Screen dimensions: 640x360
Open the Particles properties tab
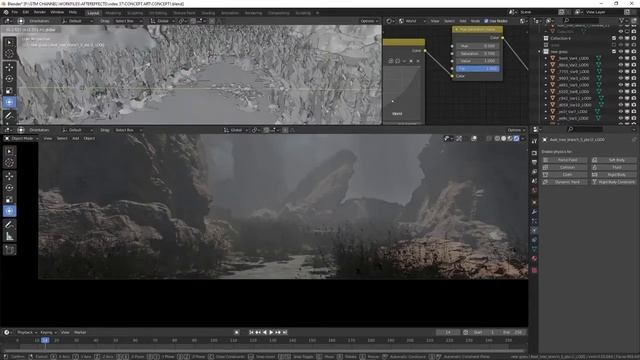[534, 221]
